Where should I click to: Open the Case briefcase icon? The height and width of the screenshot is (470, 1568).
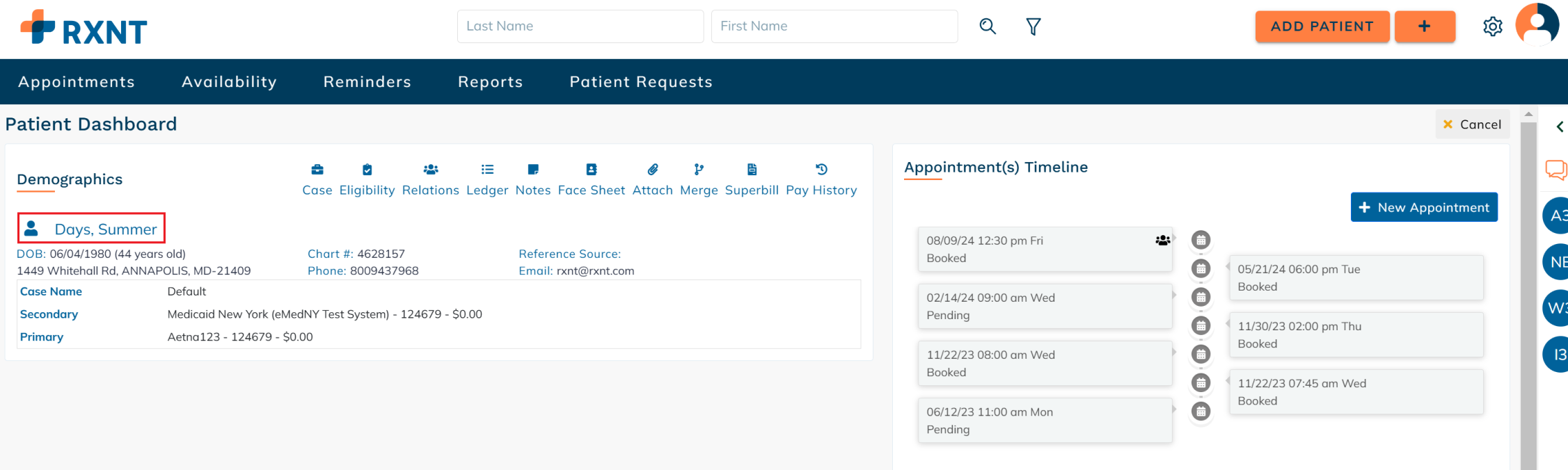tap(317, 169)
